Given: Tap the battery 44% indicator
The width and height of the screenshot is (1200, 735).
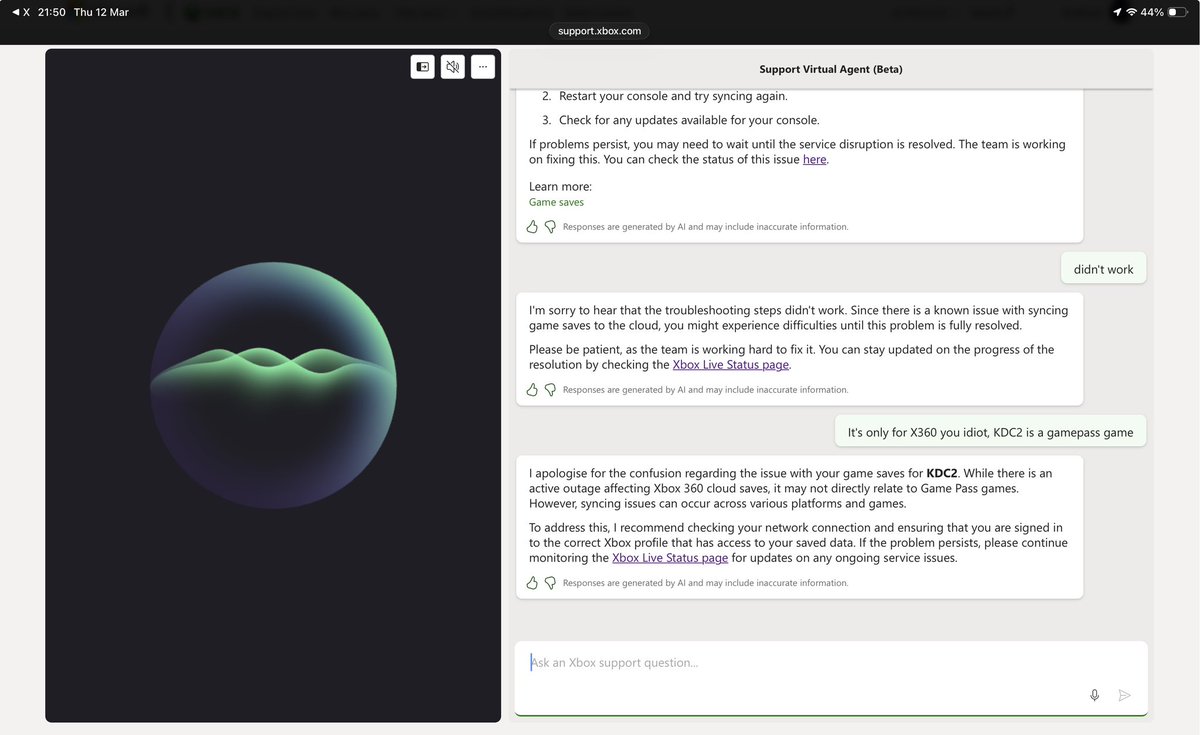Looking at the screenshot, I should (x=1164, y=12).
